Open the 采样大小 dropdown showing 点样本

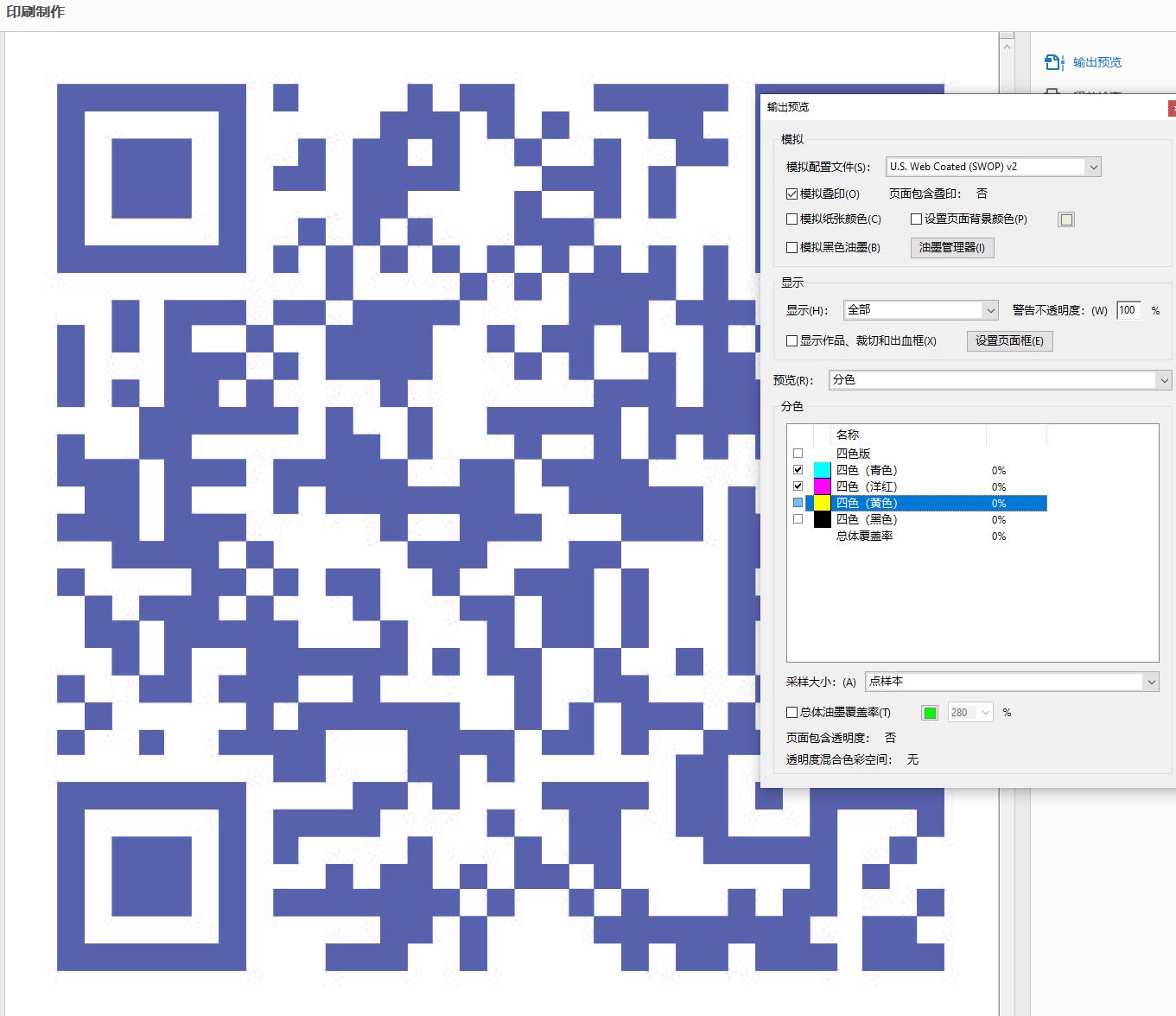[1012, 682]
